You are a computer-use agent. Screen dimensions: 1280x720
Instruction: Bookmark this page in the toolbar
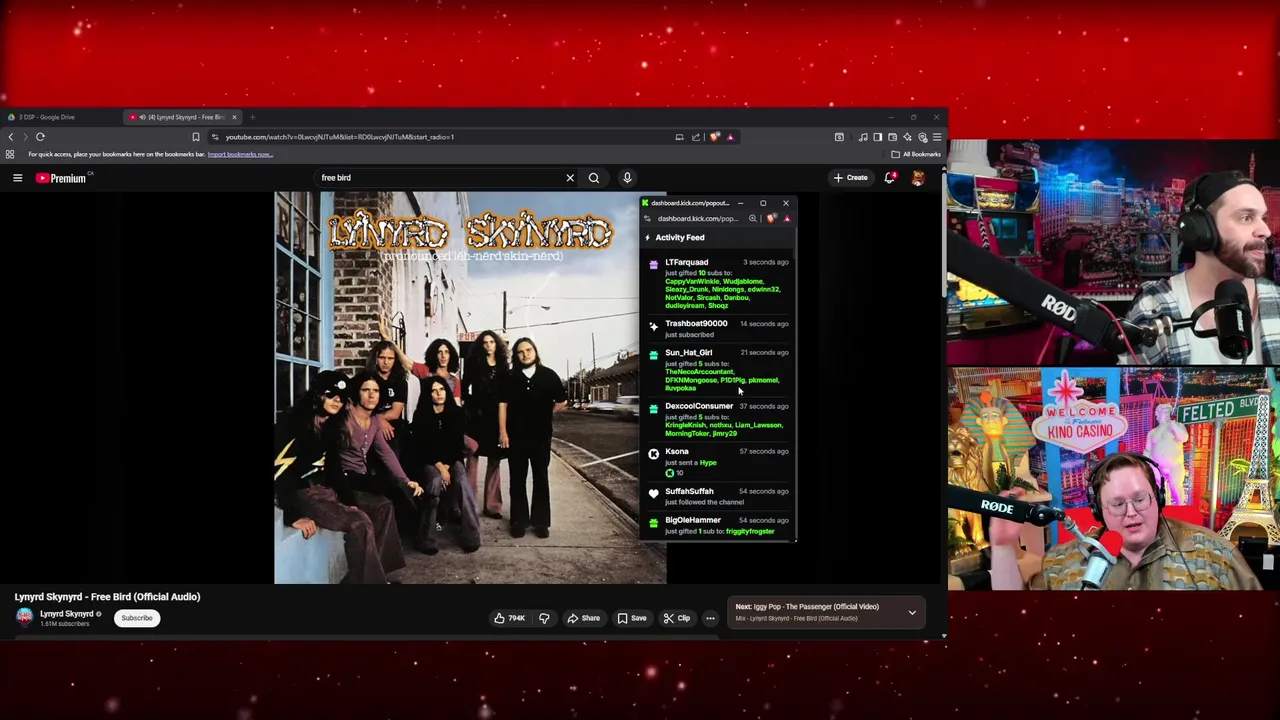(196, 137)
